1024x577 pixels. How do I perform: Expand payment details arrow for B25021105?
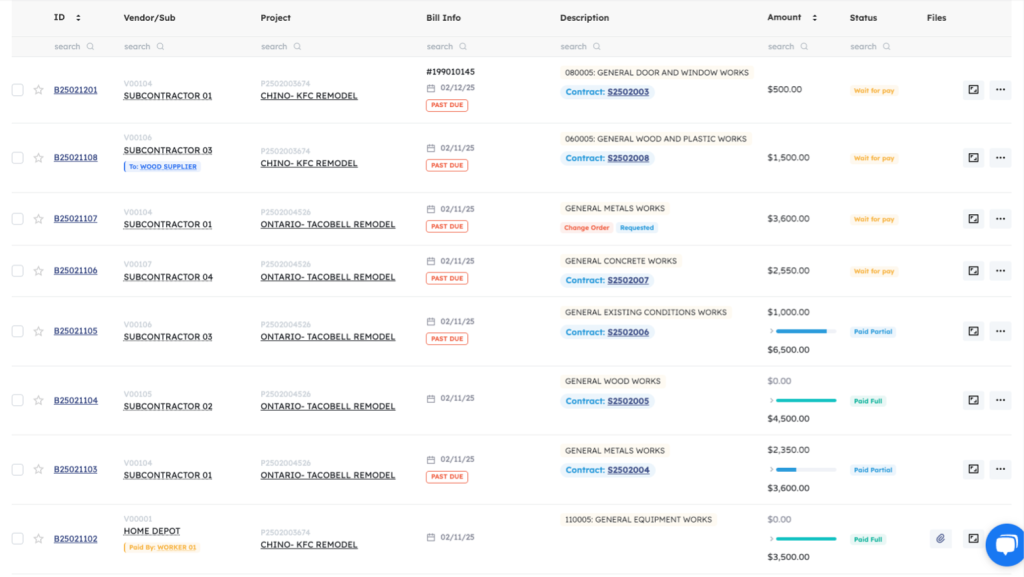point(771,331)
